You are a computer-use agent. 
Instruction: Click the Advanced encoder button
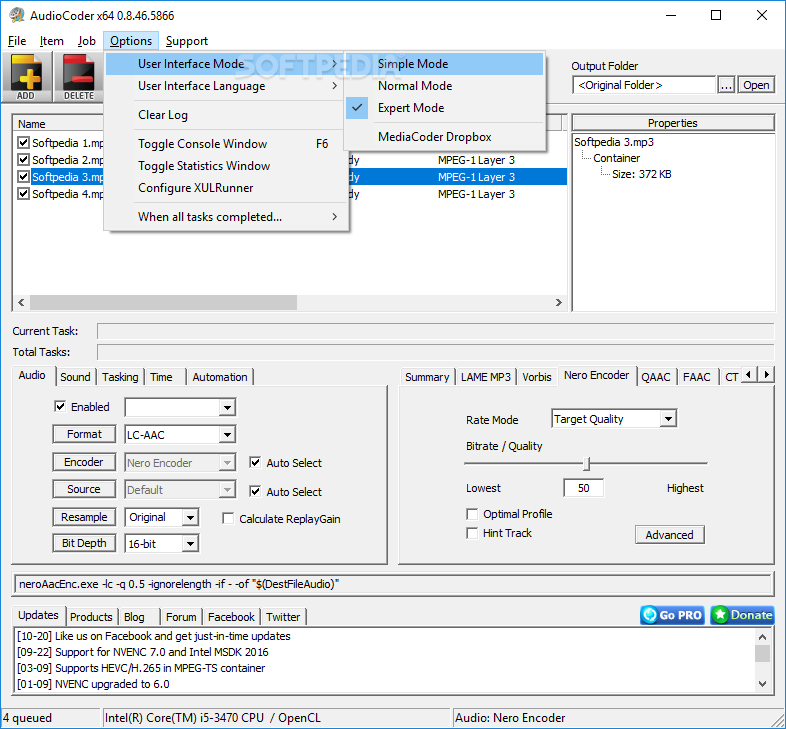coord(670,534)
